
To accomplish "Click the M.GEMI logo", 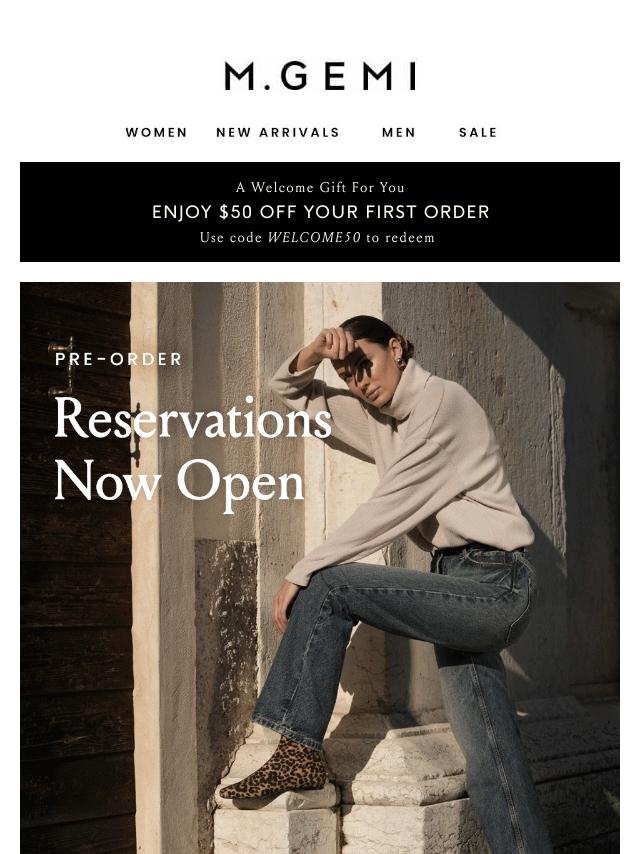I will pos(320,76).
